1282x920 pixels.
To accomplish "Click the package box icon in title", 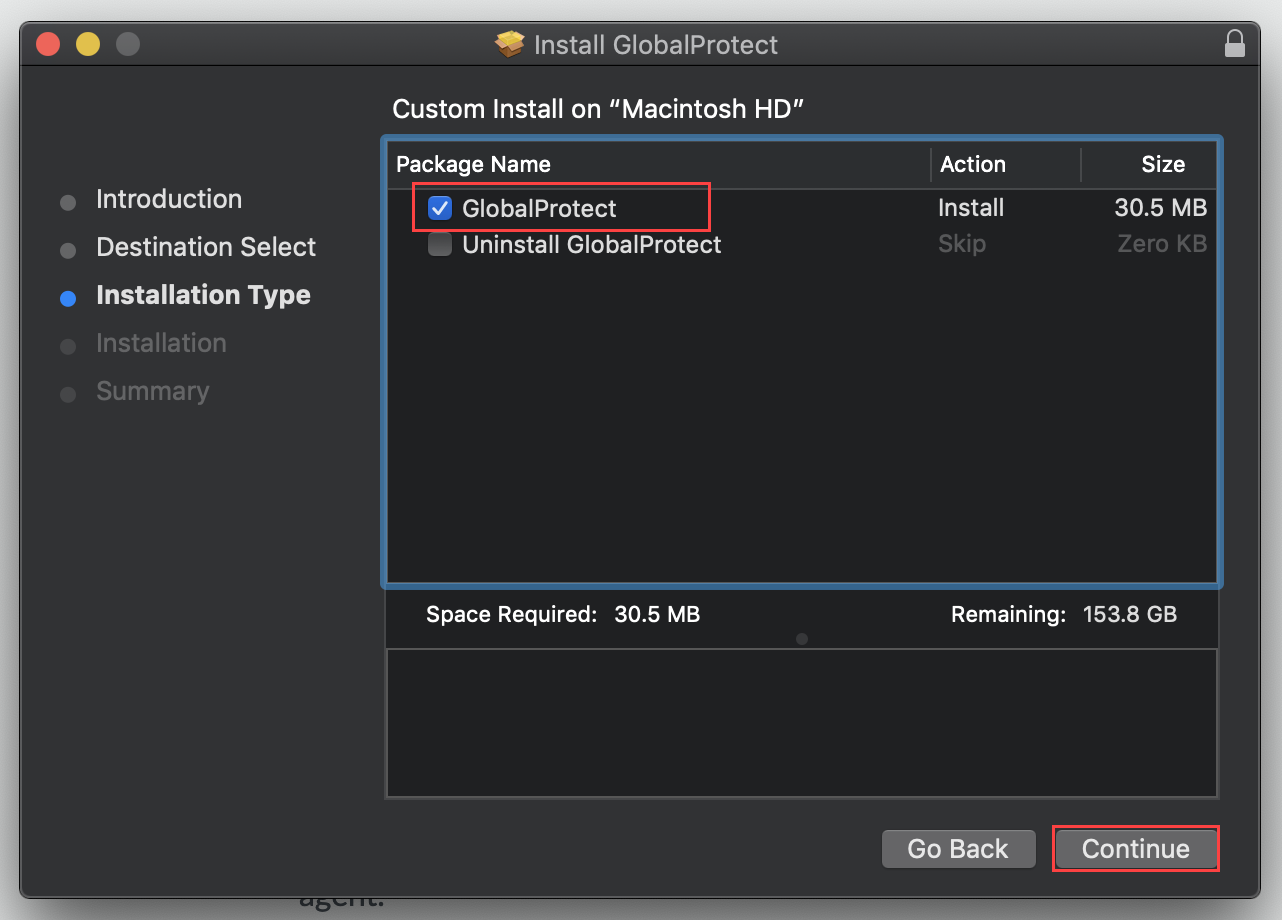I will [510, 45].
